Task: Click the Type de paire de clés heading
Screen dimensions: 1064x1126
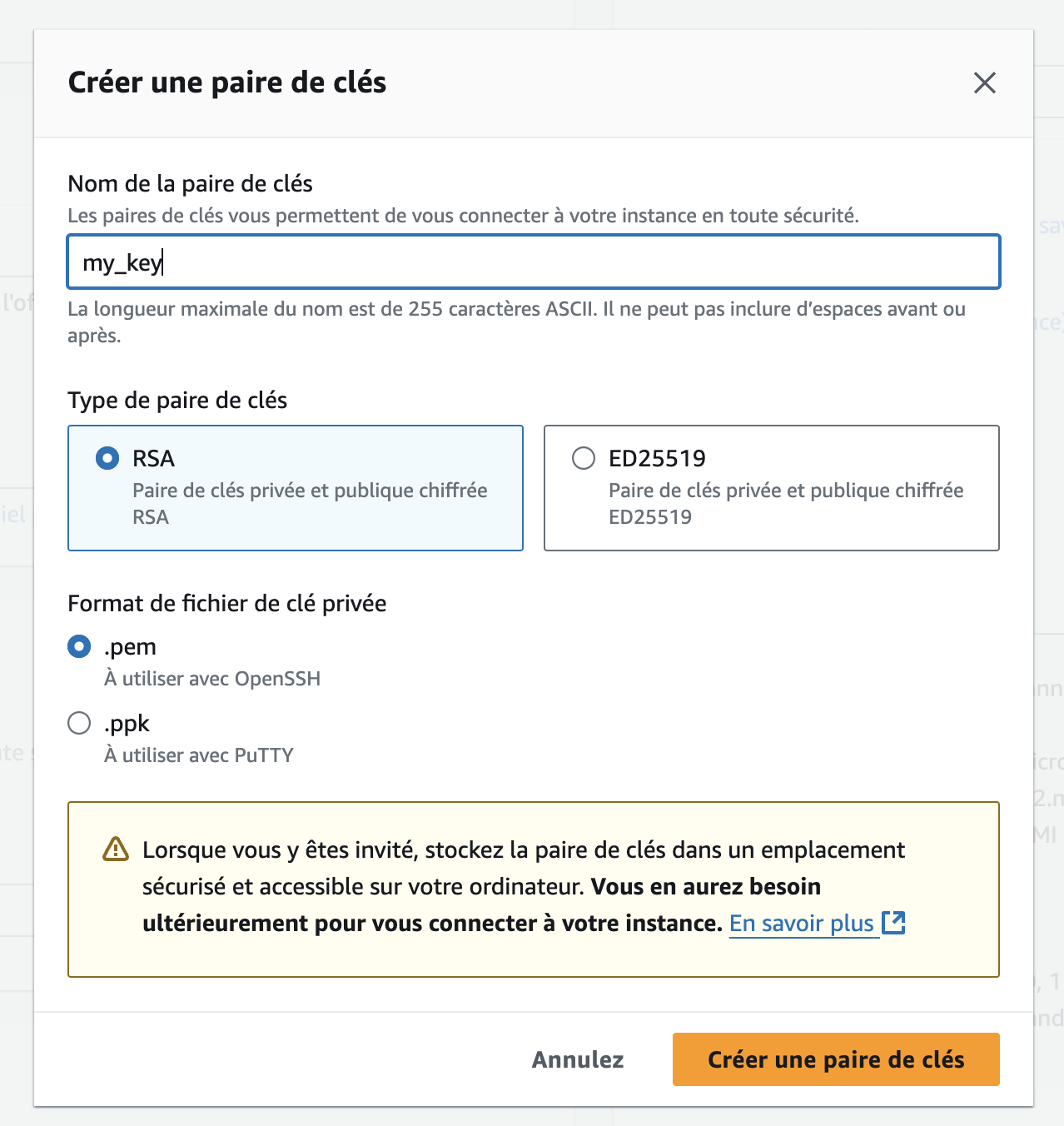Action: (x=177, y=400)
